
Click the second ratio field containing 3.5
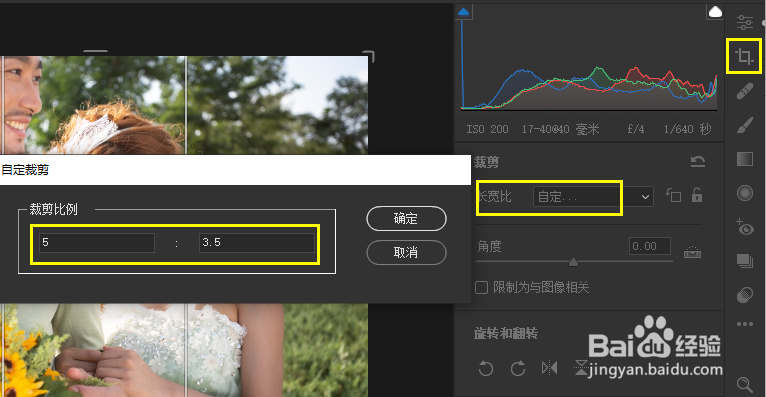click(x=257, y=243)
